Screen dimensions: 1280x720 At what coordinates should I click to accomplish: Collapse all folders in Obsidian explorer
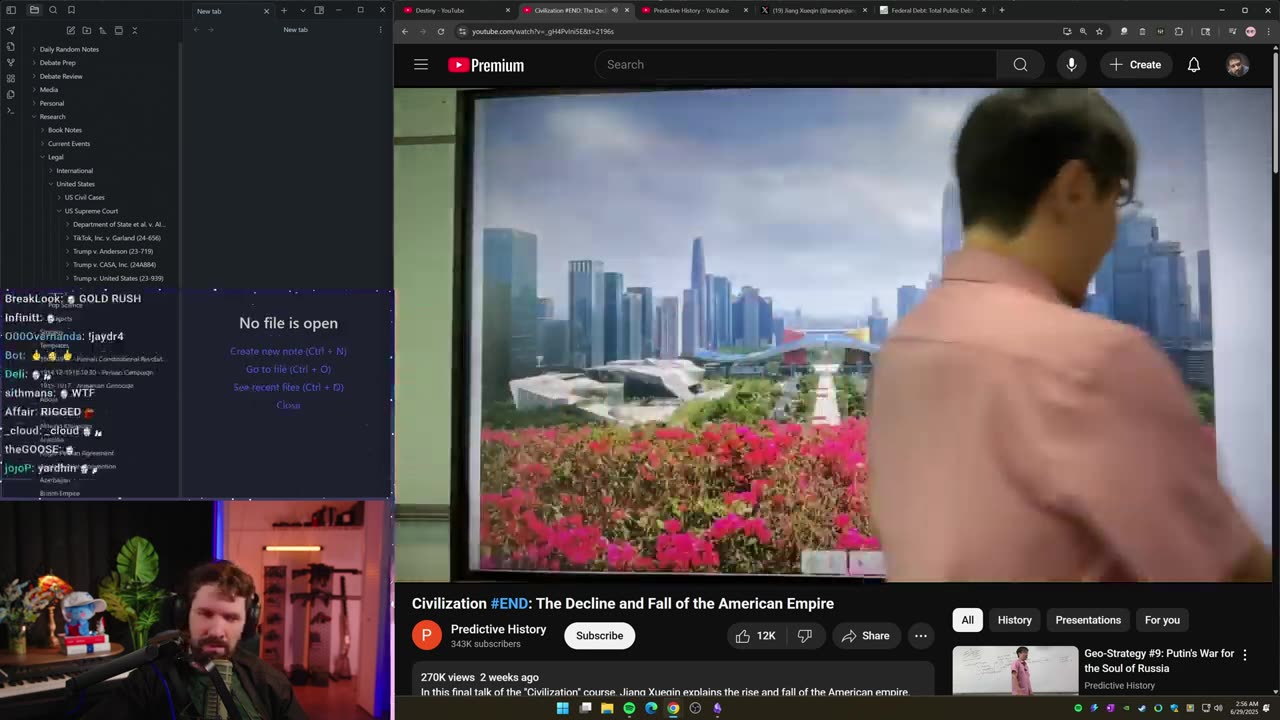point(134,30)
